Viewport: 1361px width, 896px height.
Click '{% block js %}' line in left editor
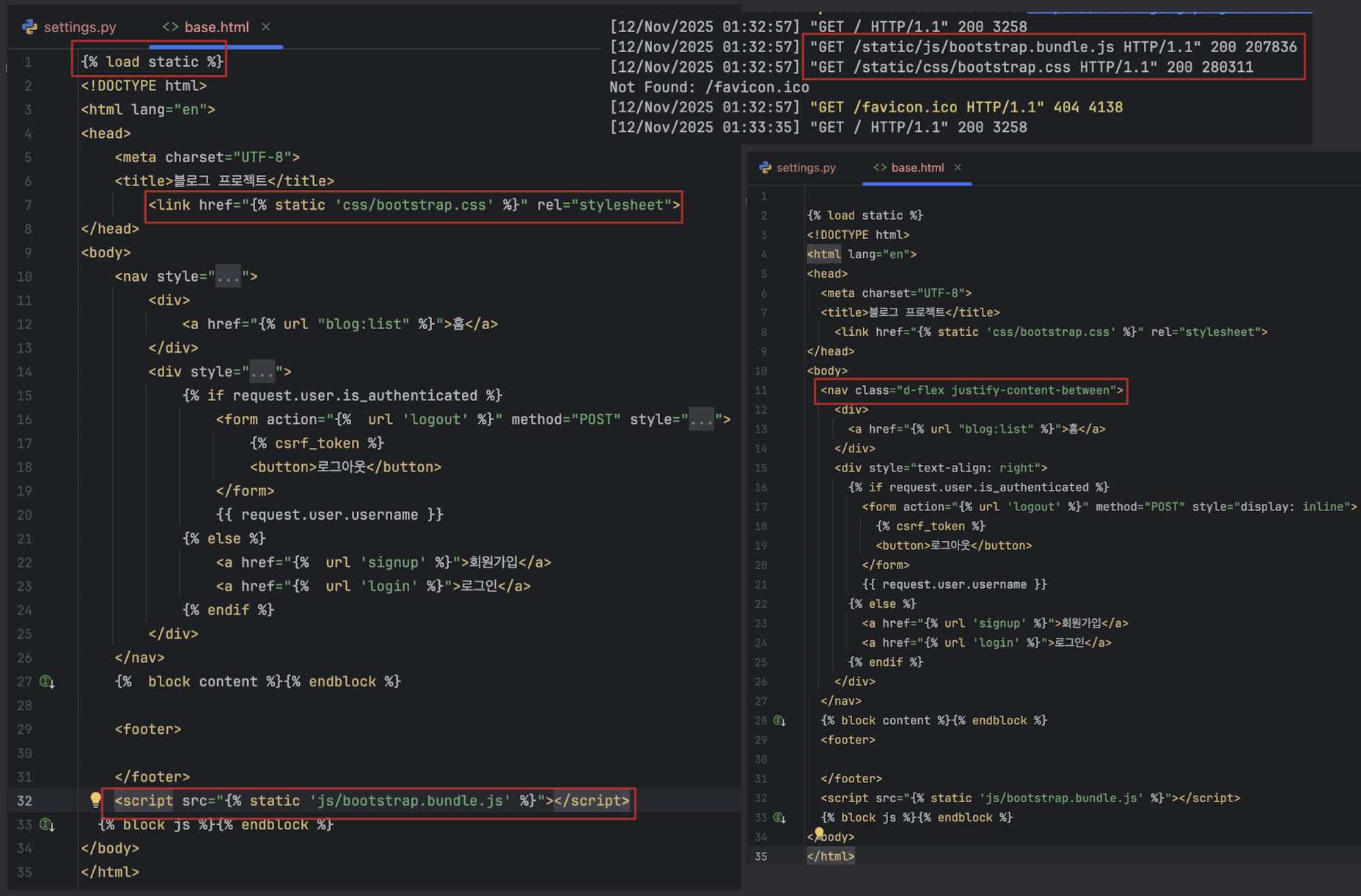(x=216, y=825)
